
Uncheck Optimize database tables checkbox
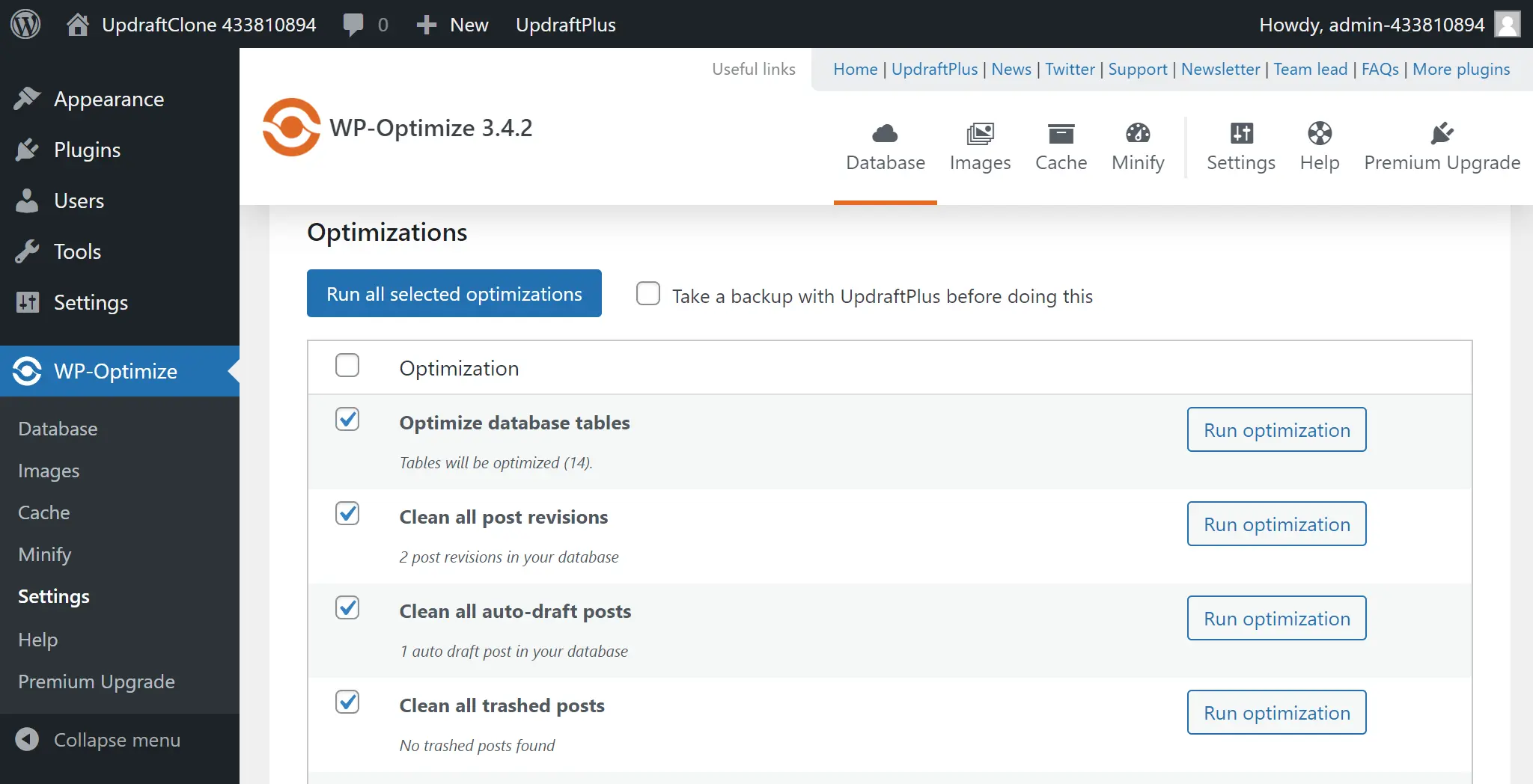tap(347, 419)
